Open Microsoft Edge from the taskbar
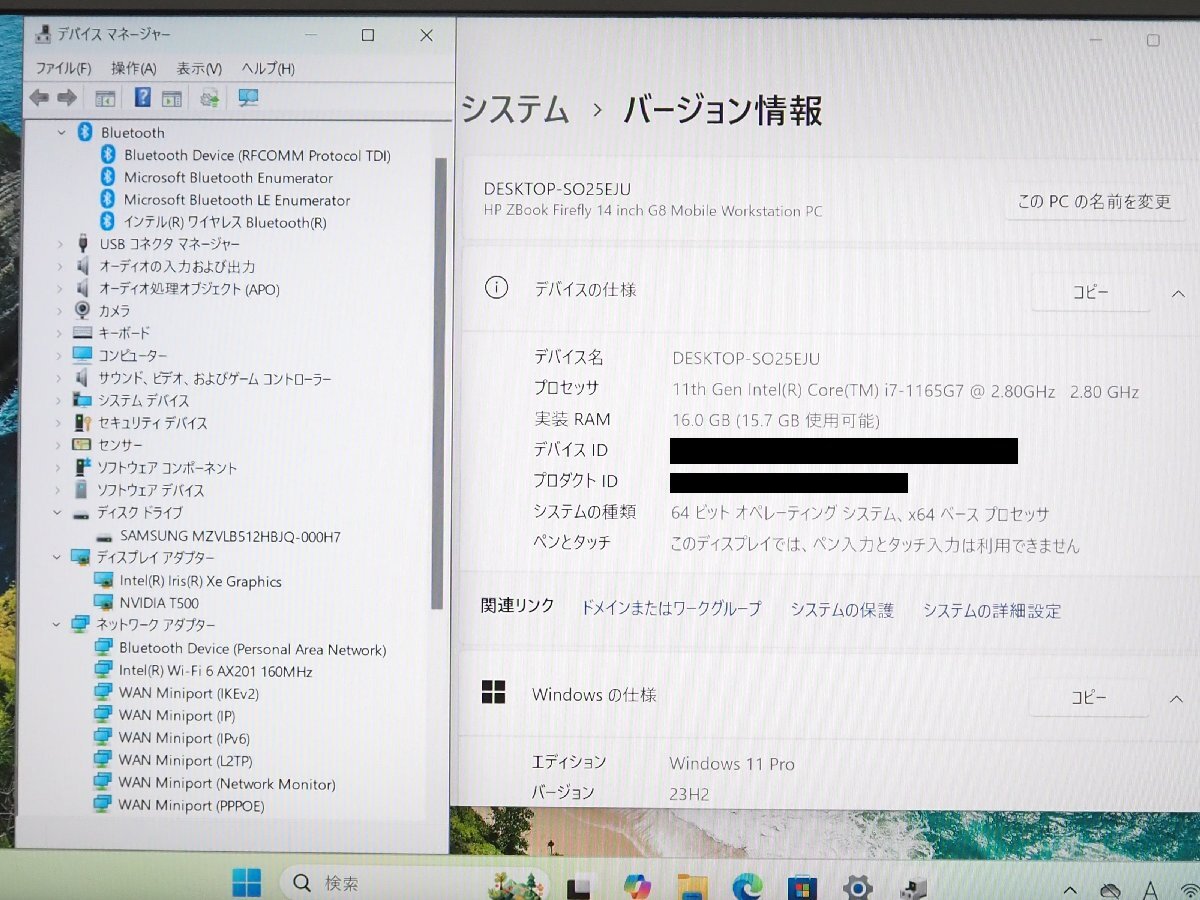This screenshot has width=1200, height=900. (747, 886)
